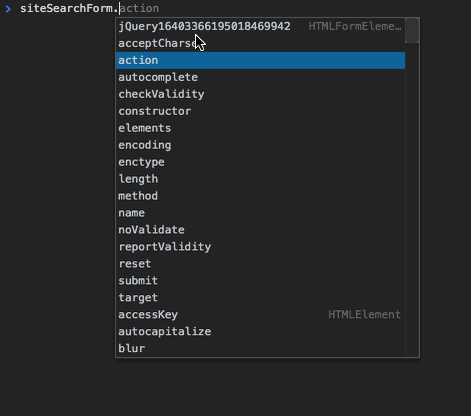Image resolution: width=471 pixels, height=416 pixels.
Task: Pick autocomplete property suggestion
Action: pos(260,77)
